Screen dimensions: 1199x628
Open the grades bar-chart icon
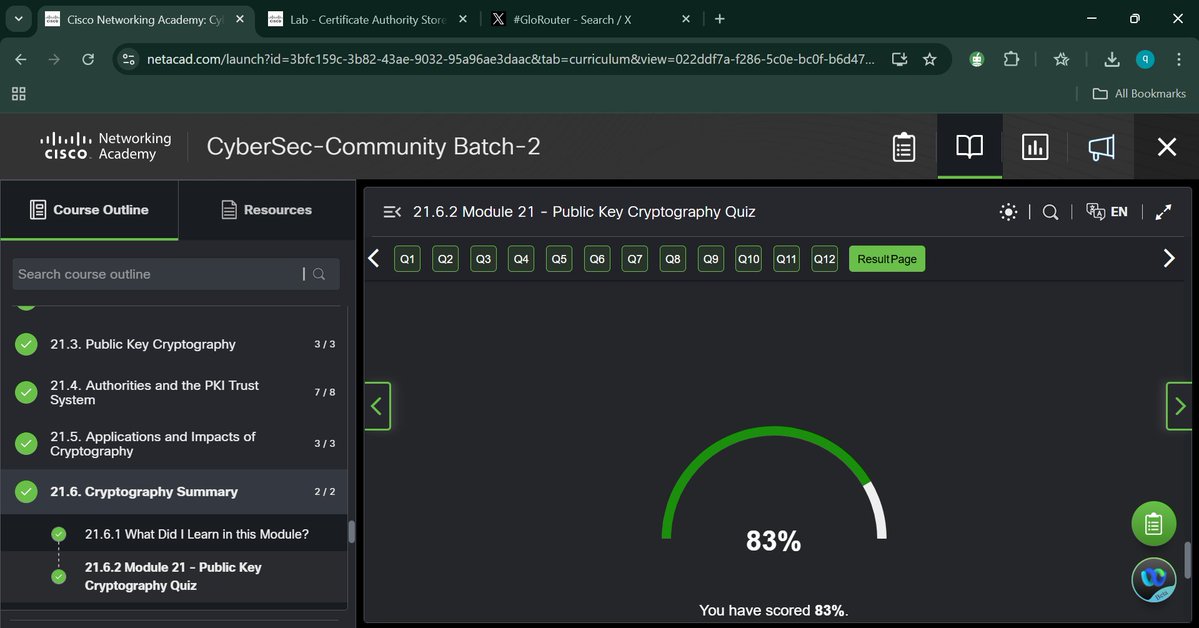point(1034,146)
